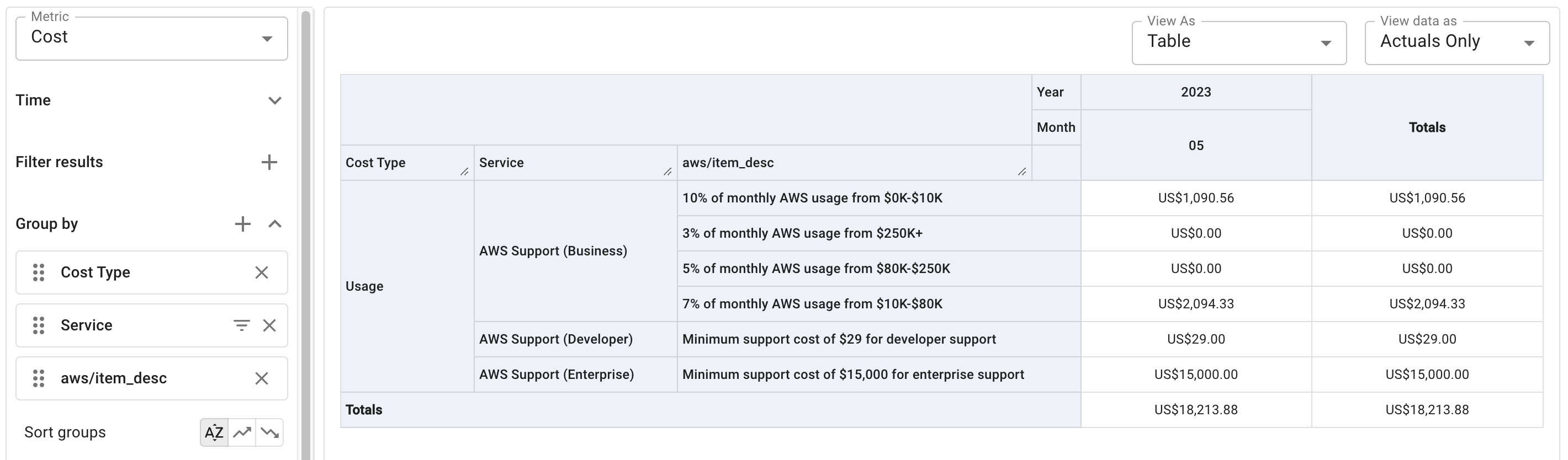Click the Cost Type column header
The height and width of the screenshot is (460, 1568).
407,163
